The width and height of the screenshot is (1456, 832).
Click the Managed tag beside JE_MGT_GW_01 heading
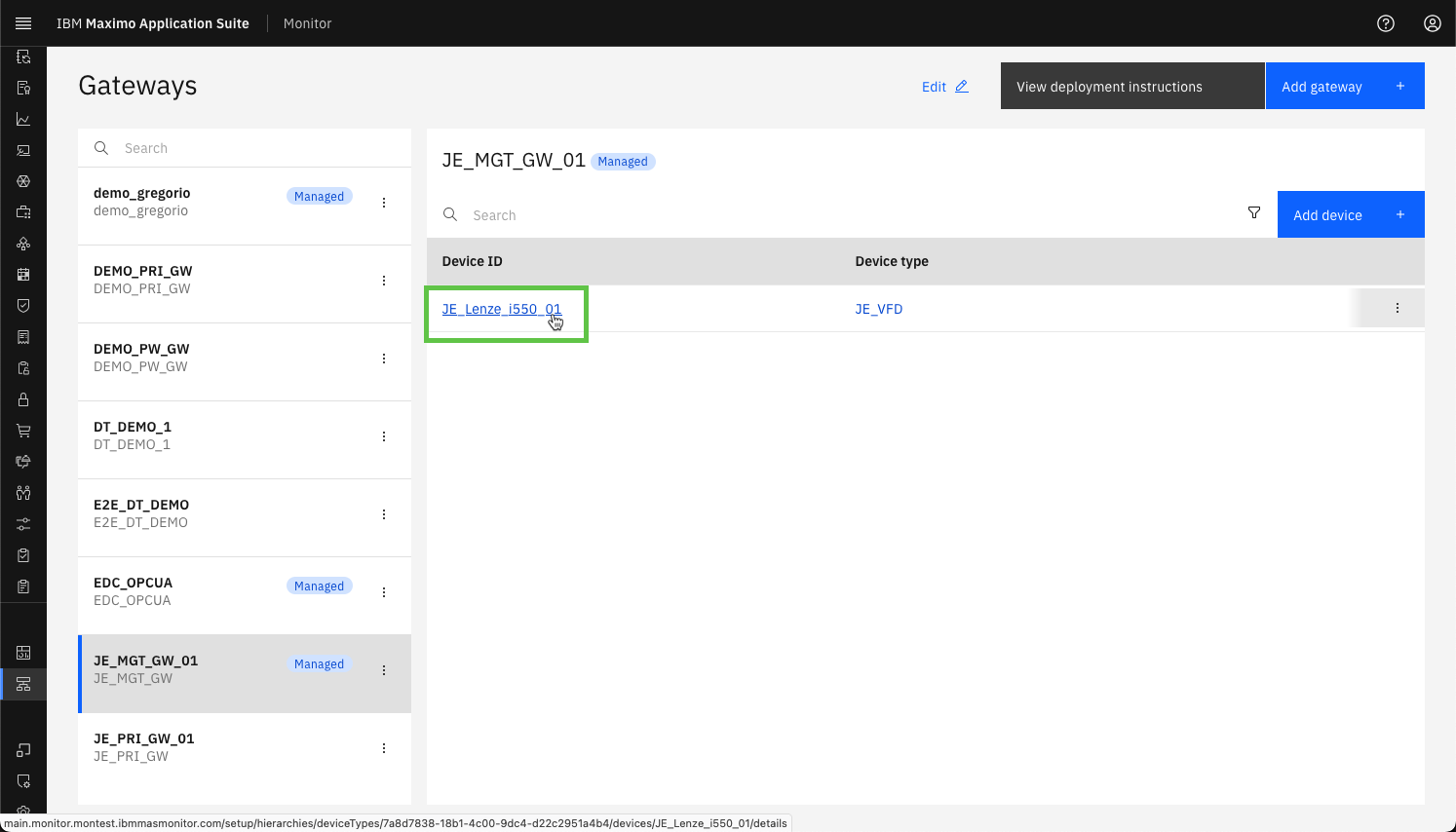tap(623, 162)
